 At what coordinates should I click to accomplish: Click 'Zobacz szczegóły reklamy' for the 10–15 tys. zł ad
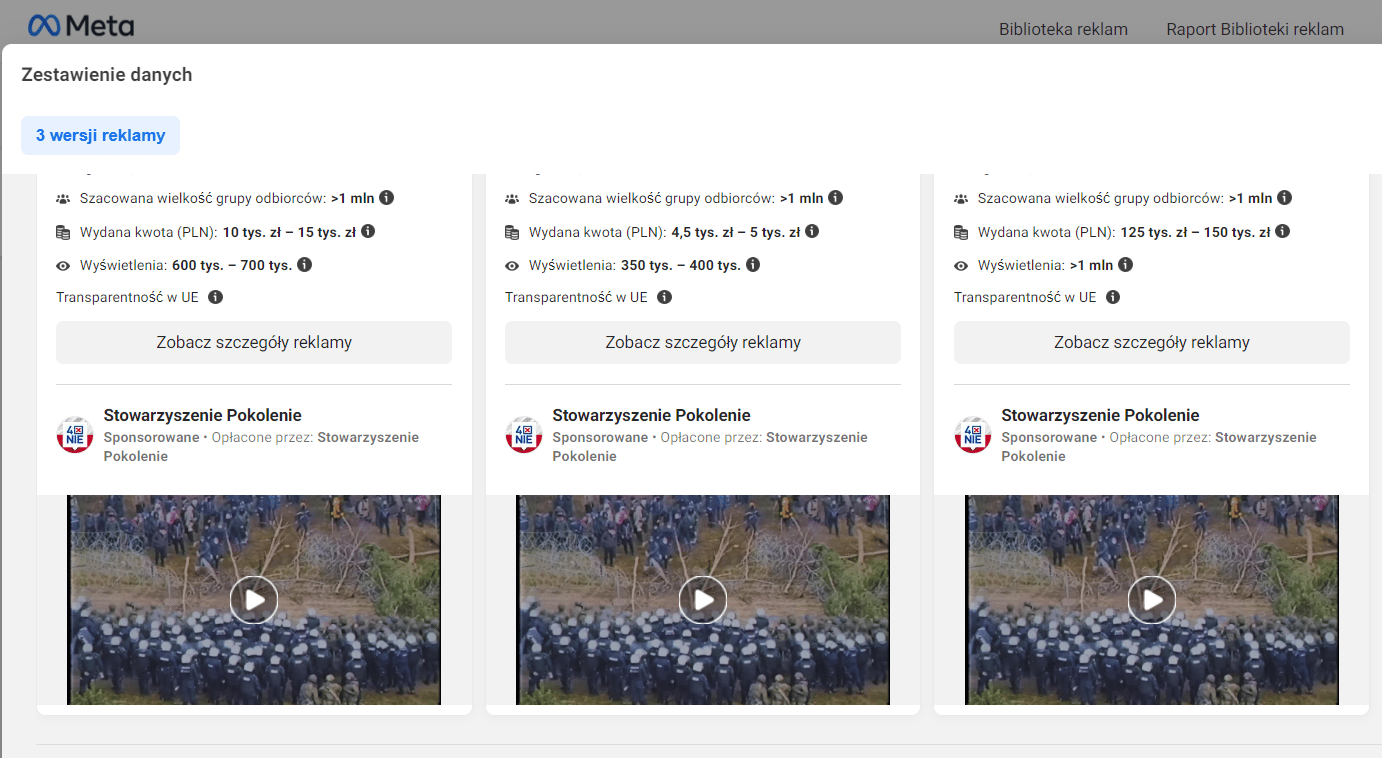pos(254,342)
